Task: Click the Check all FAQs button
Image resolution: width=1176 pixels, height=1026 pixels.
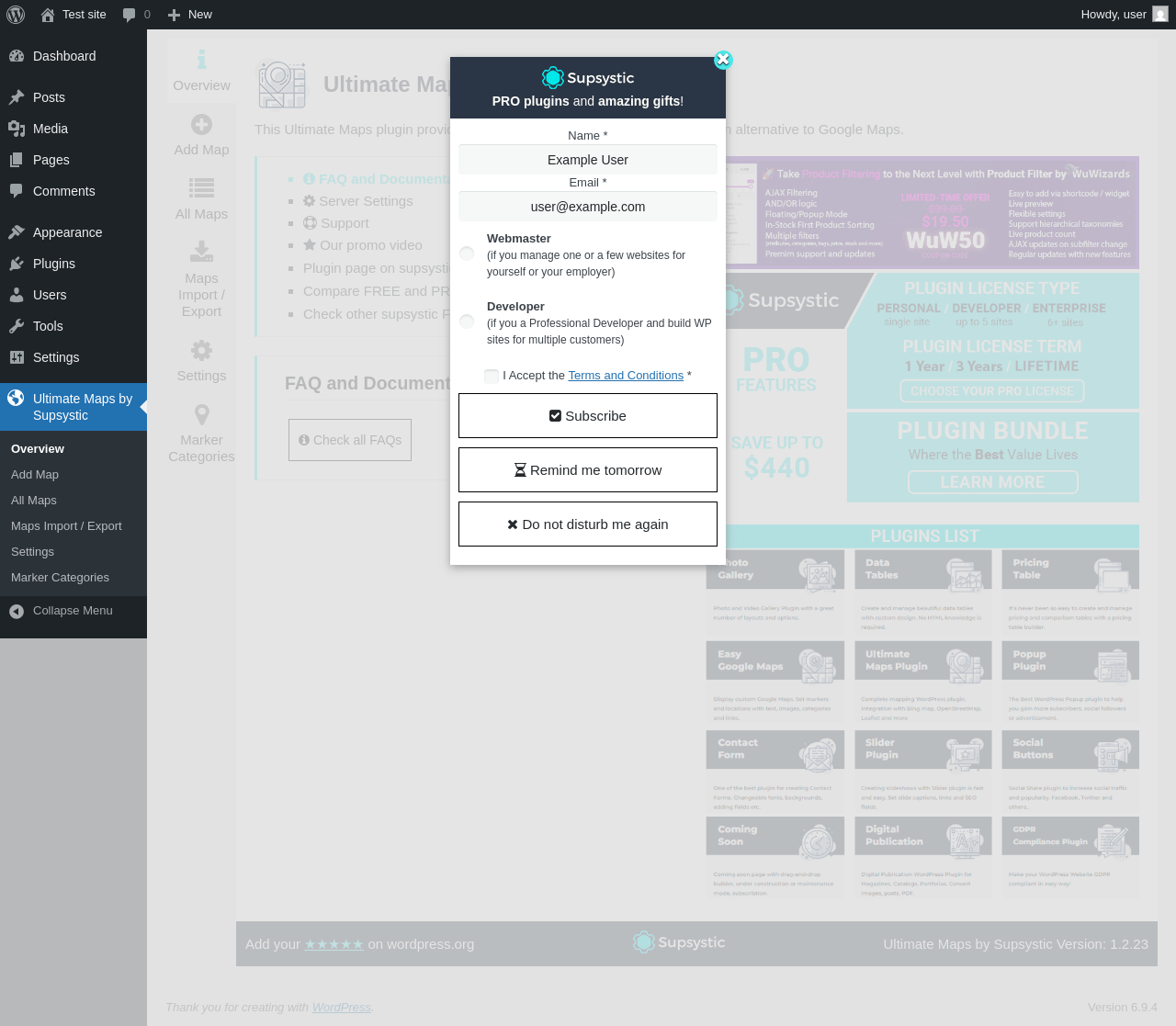Action: [x=350, y=440]
